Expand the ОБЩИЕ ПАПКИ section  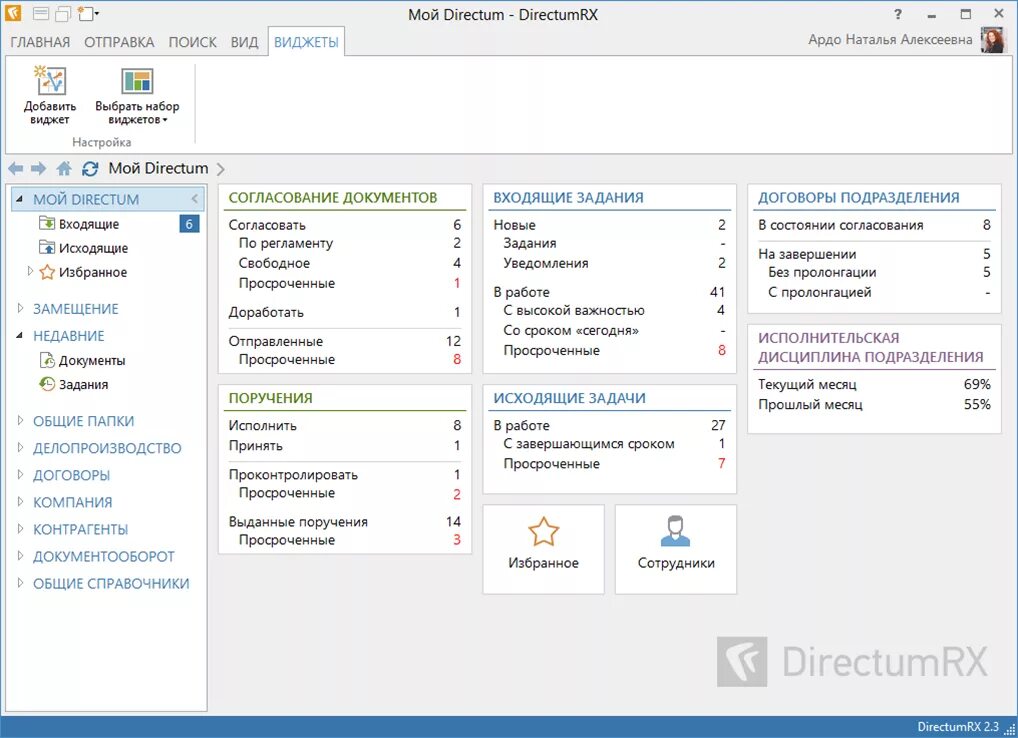click(20, 421)
